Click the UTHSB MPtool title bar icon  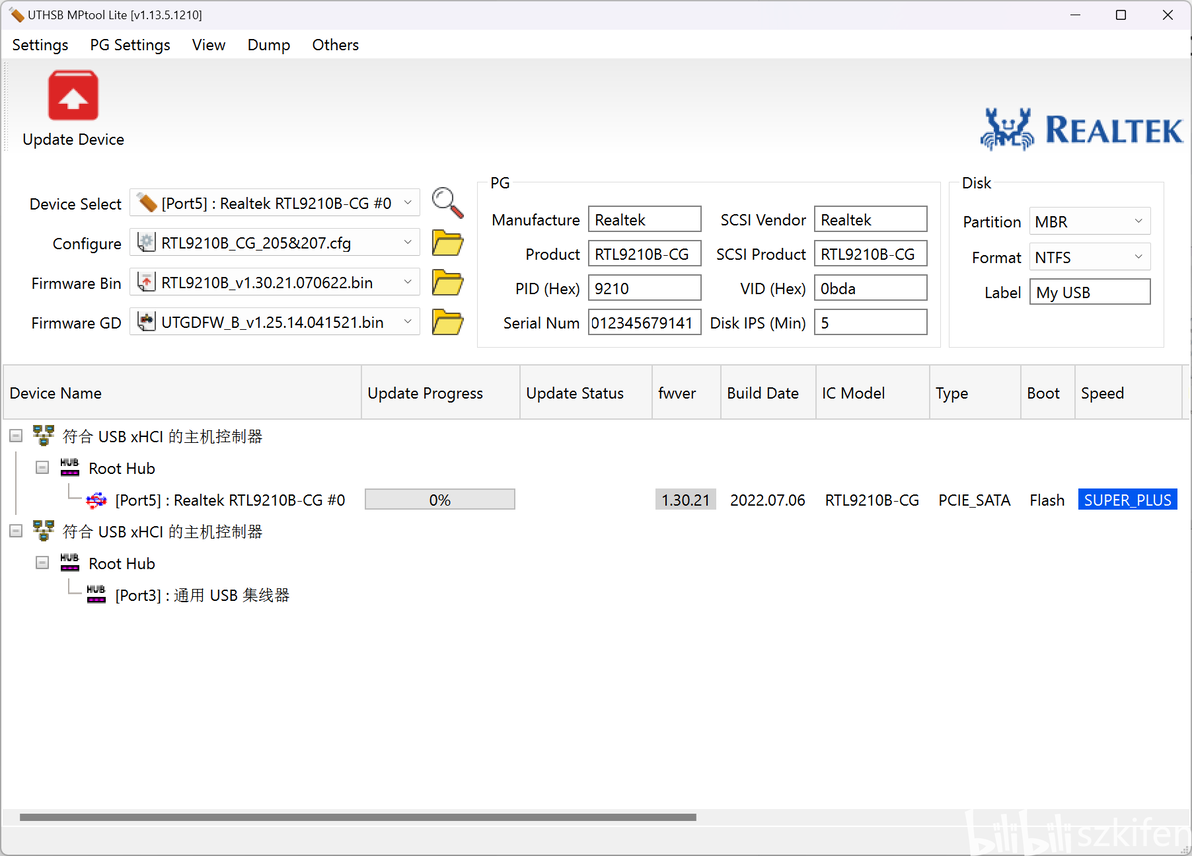tap(16, 14)
